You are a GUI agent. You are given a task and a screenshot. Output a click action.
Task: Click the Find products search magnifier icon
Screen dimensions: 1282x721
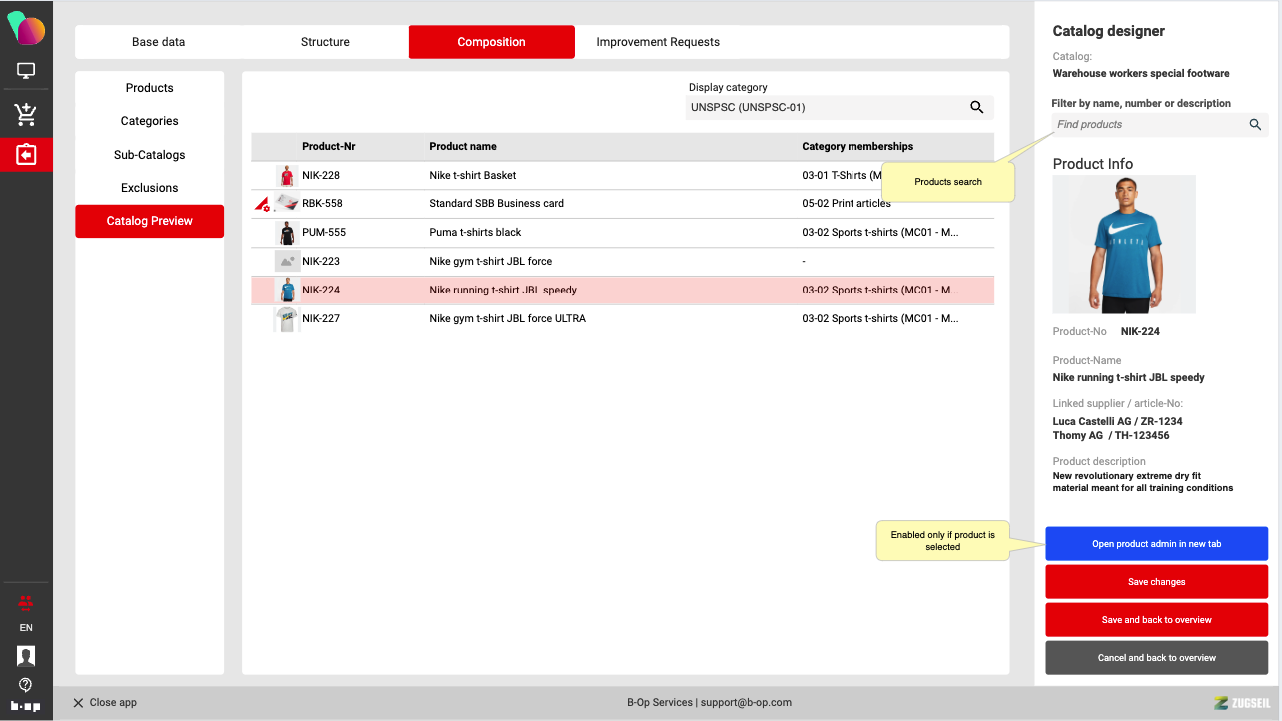(x=1255, y=125)
